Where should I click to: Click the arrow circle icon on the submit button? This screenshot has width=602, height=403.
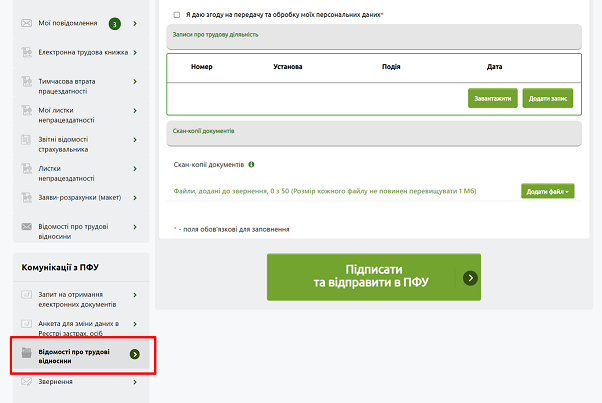point(470,278)
